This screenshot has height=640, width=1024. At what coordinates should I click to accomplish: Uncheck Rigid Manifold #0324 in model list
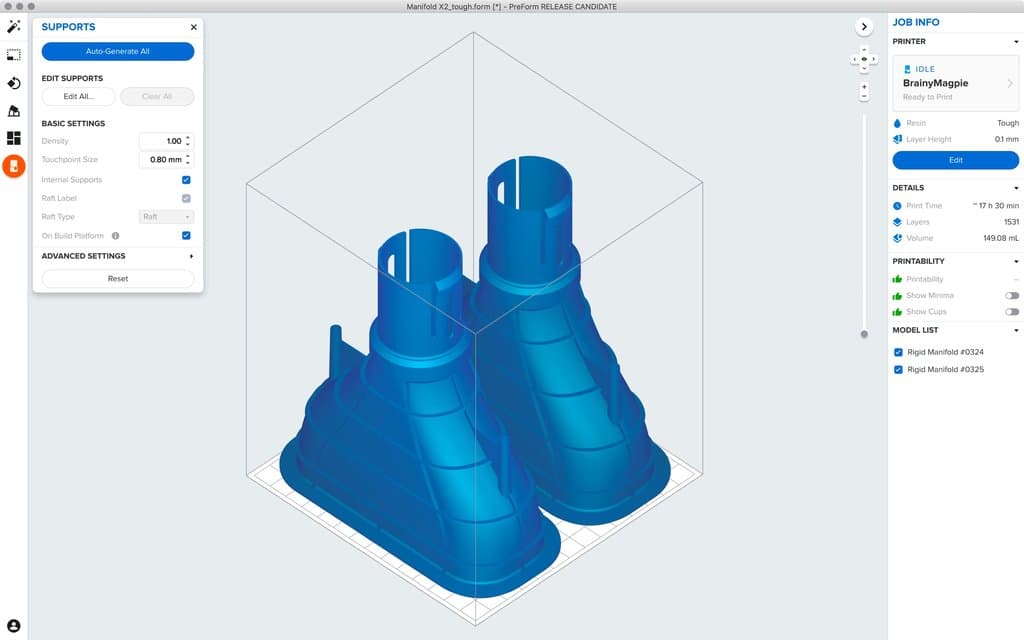[x=899, y=352]
